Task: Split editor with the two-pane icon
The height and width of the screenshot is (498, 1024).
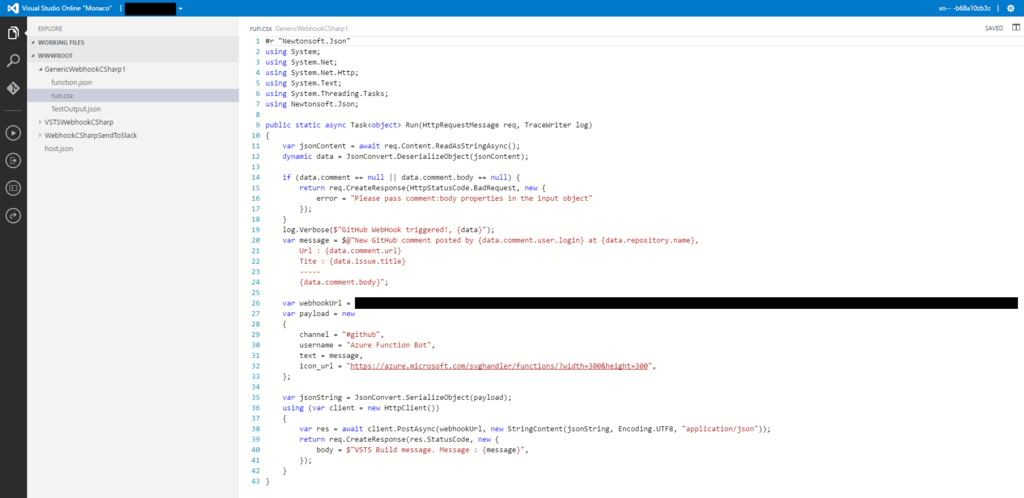Action: tap(1016, 28)
